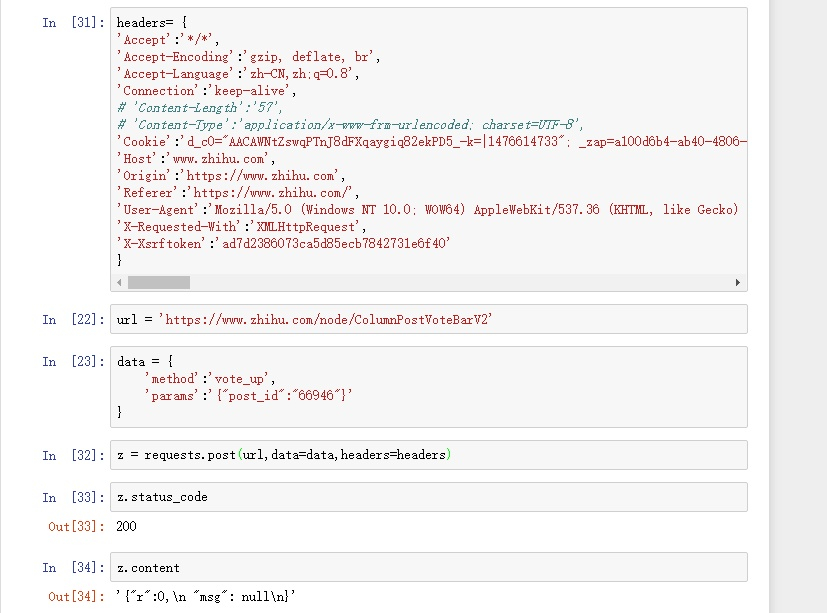Image resolution: width=827 pixels, height=613 pixels.
Task: Select the requests.post code cell
Action: [x=428, y=455]
